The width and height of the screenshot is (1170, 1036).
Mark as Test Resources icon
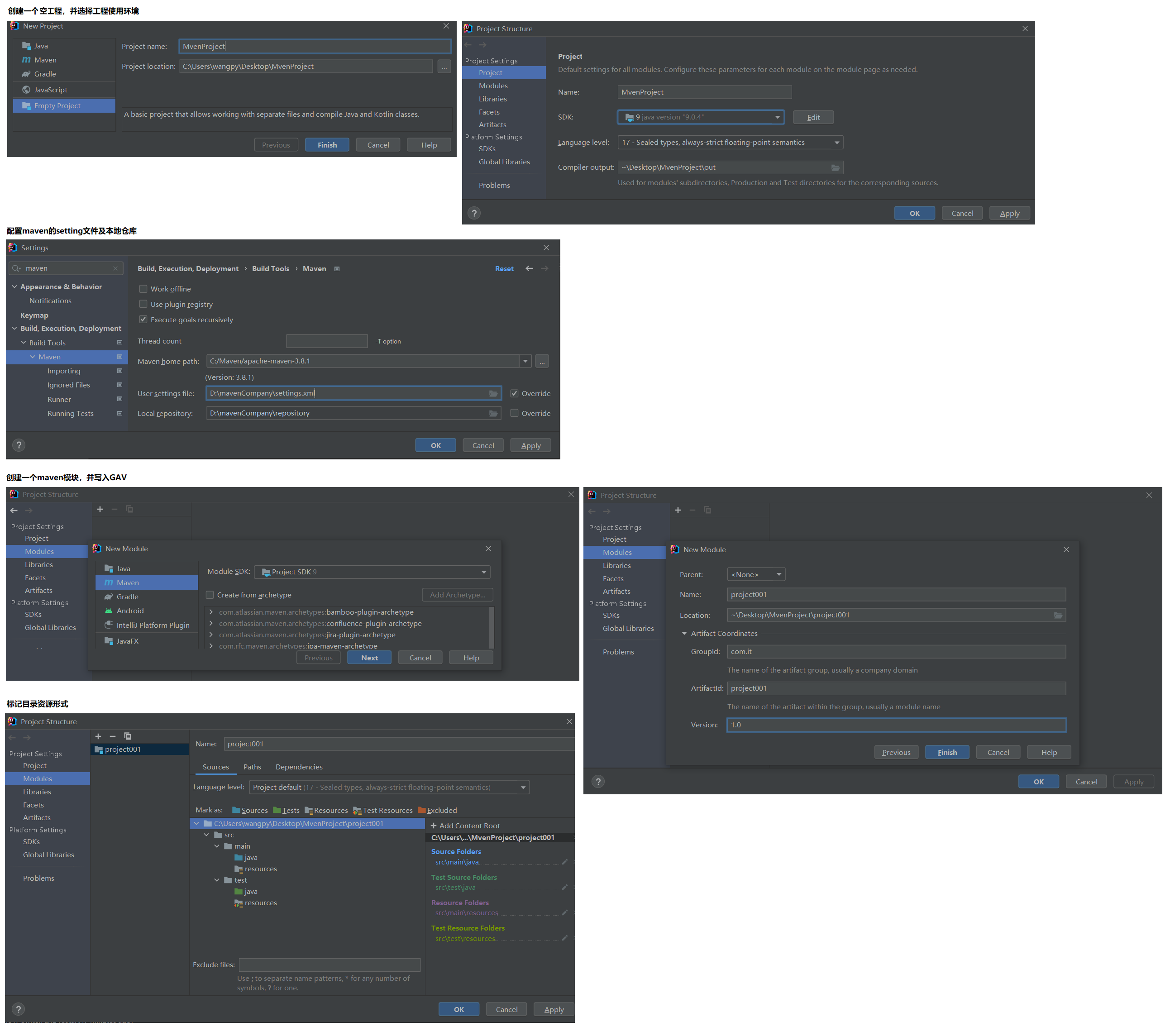pos(357,810)
